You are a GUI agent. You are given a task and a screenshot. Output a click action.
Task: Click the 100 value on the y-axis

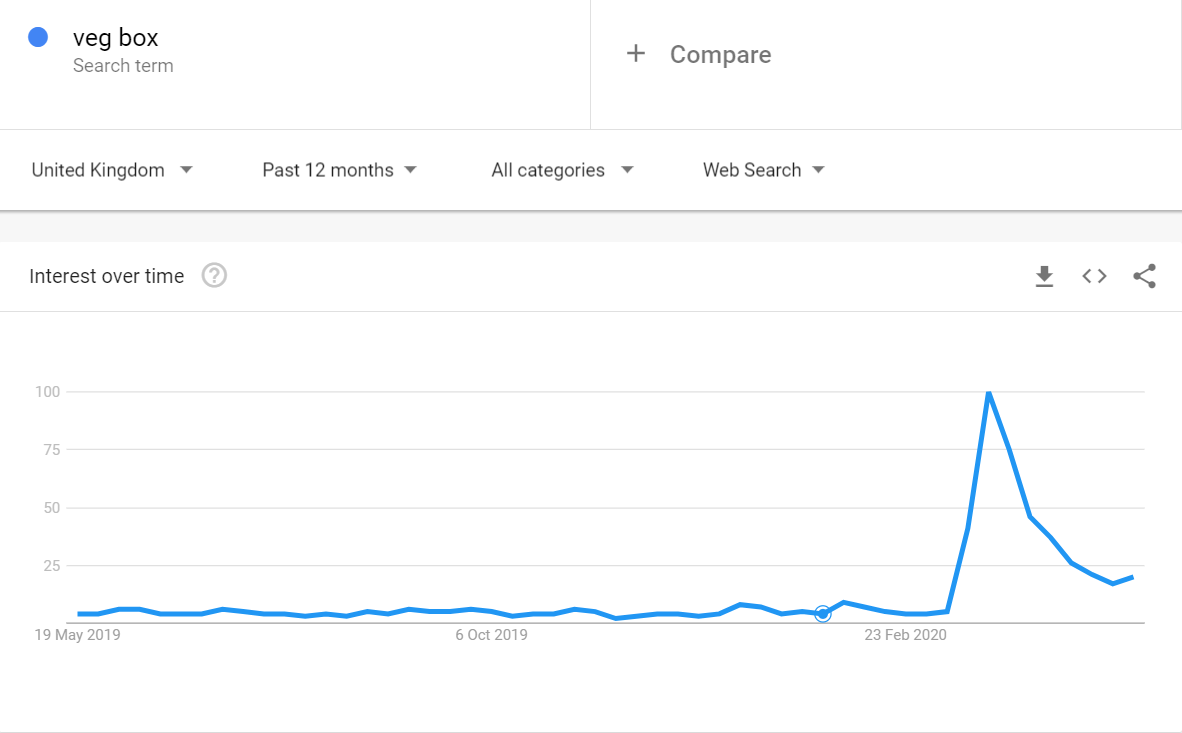point(48,392)
